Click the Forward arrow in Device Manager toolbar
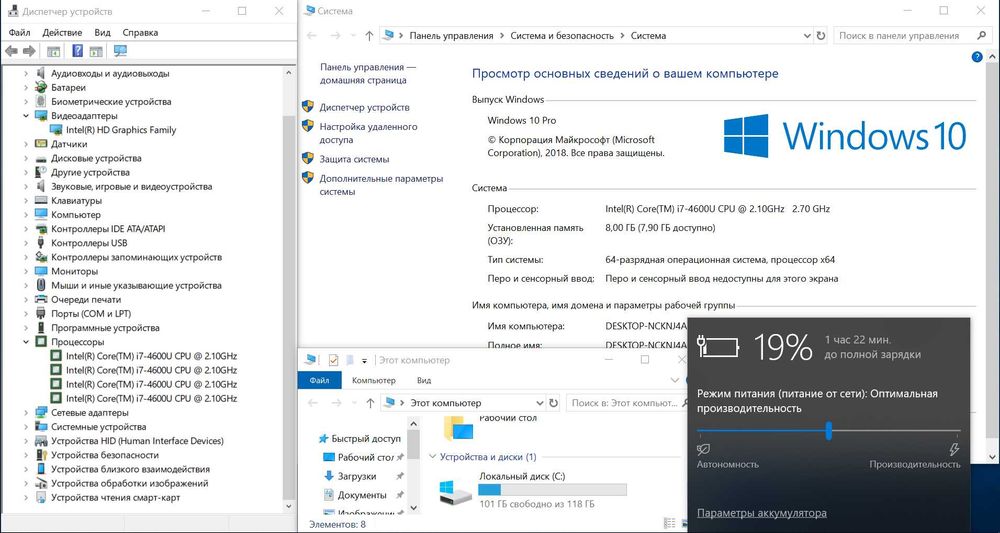Screen dimensions: 1000x533 [29, 51]
